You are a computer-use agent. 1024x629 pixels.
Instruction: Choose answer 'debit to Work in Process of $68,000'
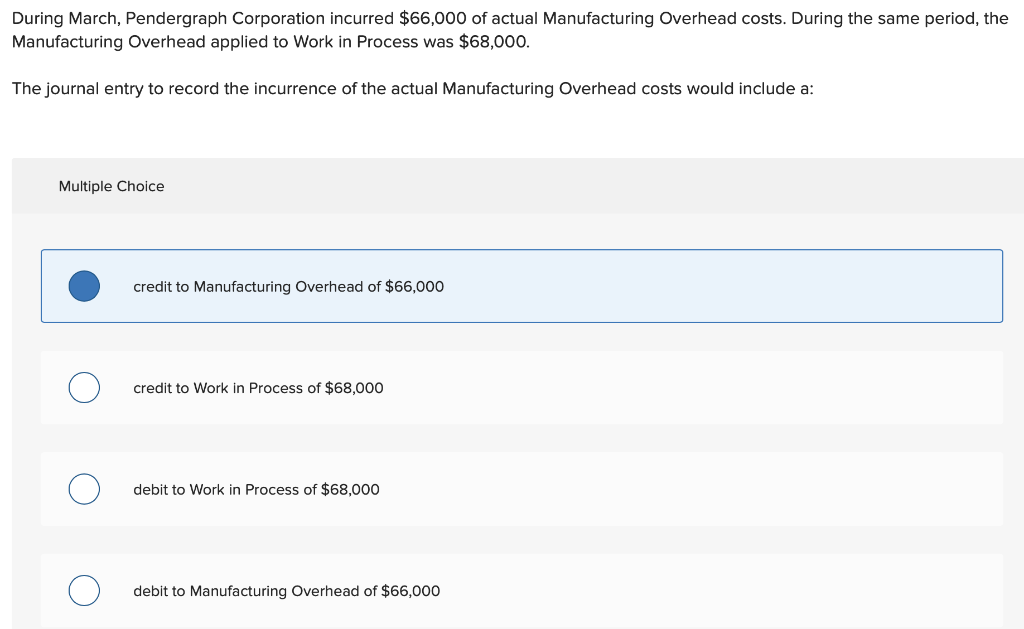coord(257,489)
